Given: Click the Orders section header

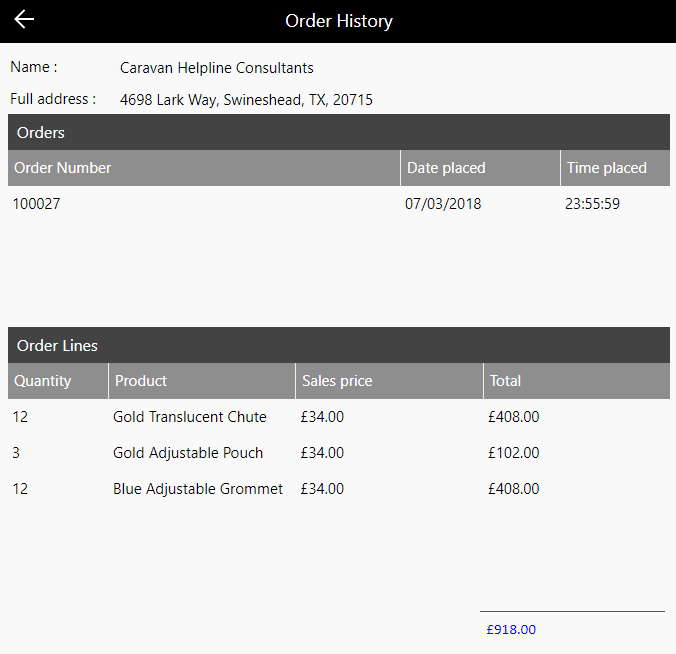Looking at the screenshot, I should tap(339, 132).
